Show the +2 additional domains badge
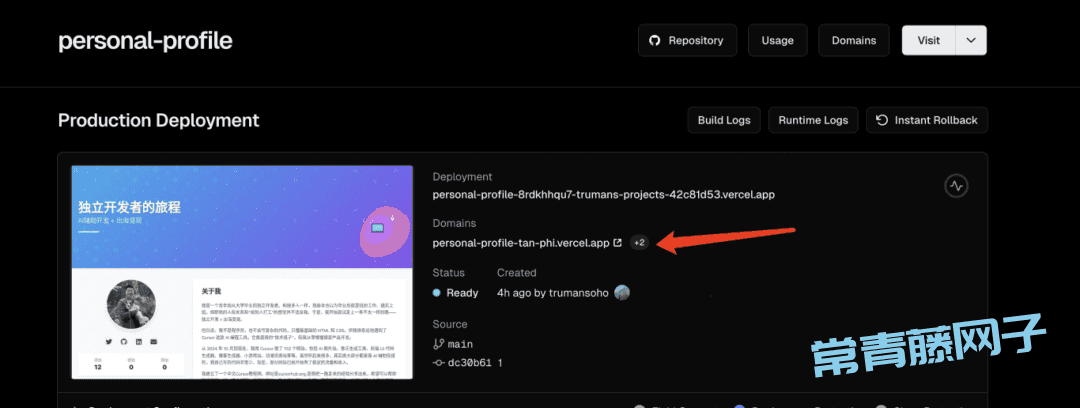The height and width of the screenshot is (408, 1080). [639, 243]
